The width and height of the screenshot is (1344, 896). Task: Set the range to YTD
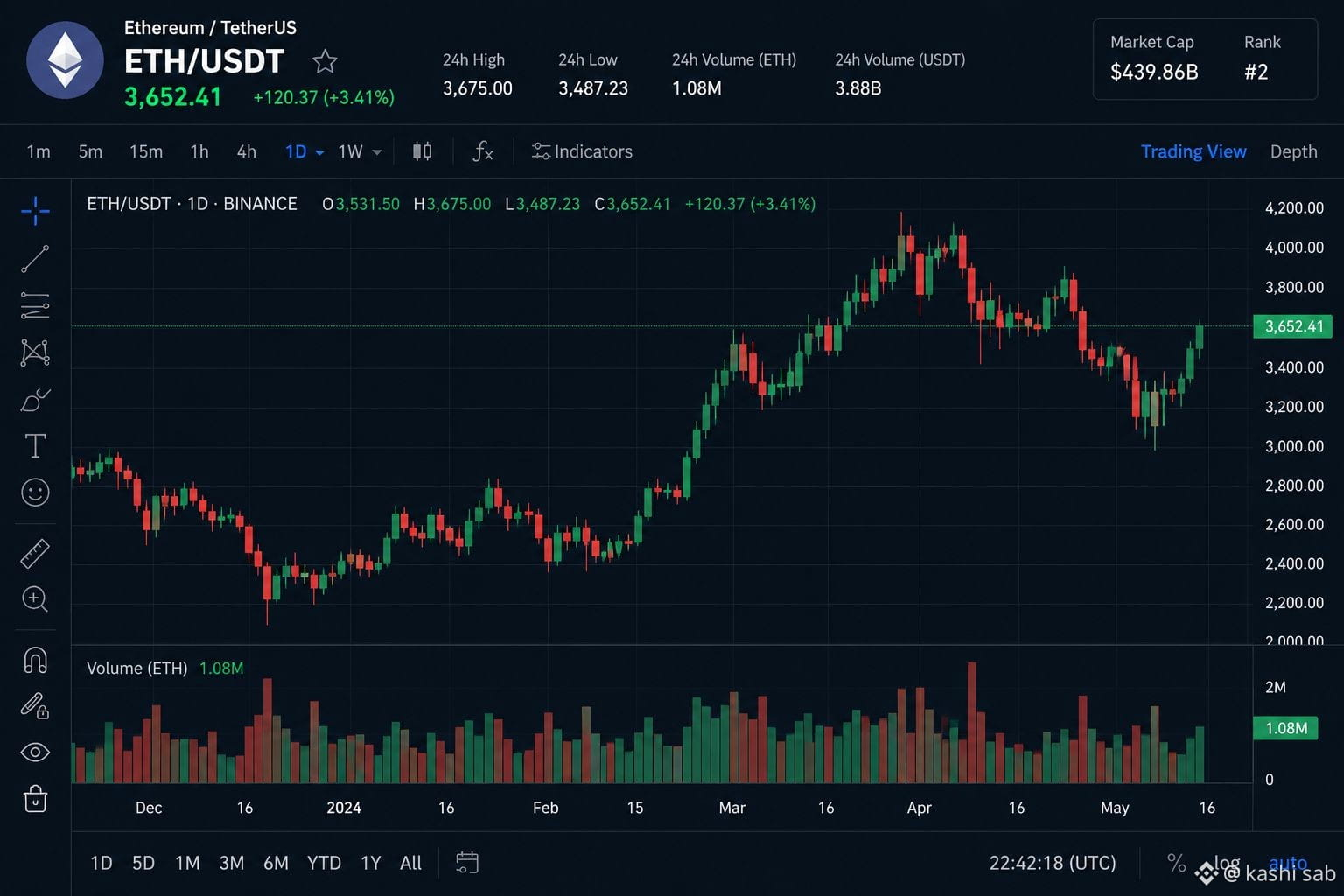(324, 863)
